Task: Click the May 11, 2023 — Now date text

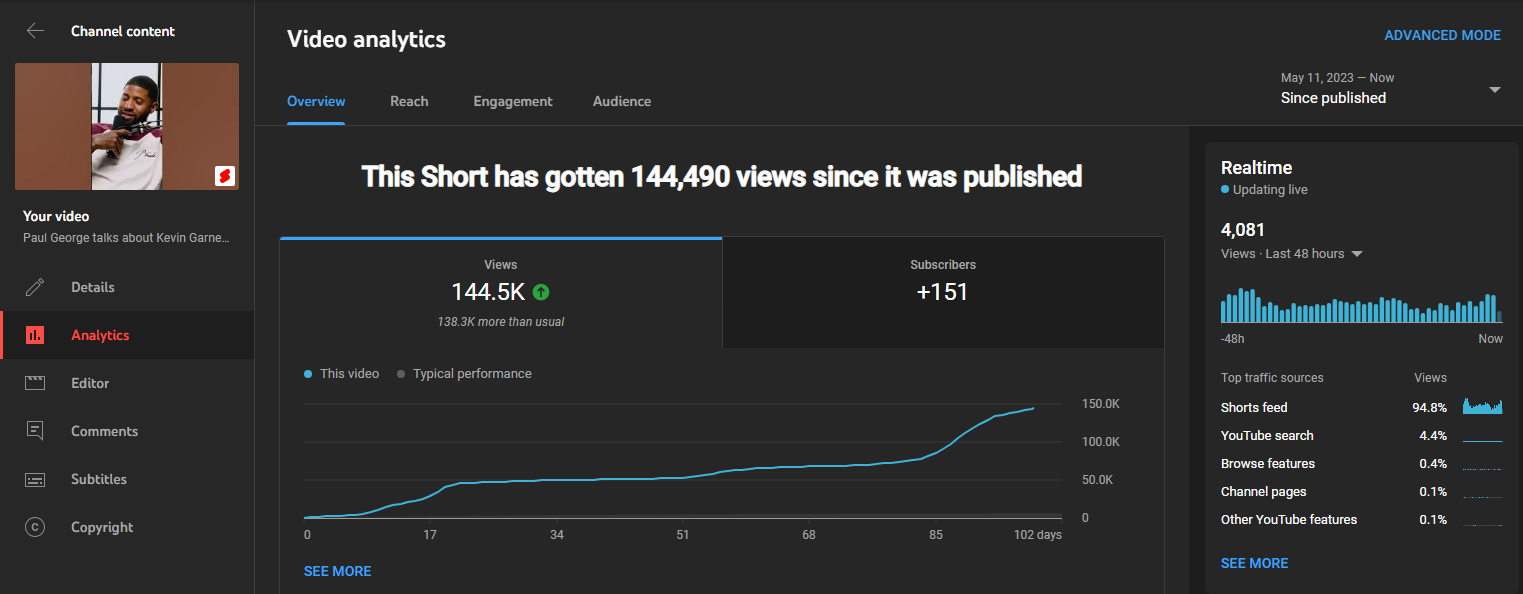Action: click(x=1337, y=78)
